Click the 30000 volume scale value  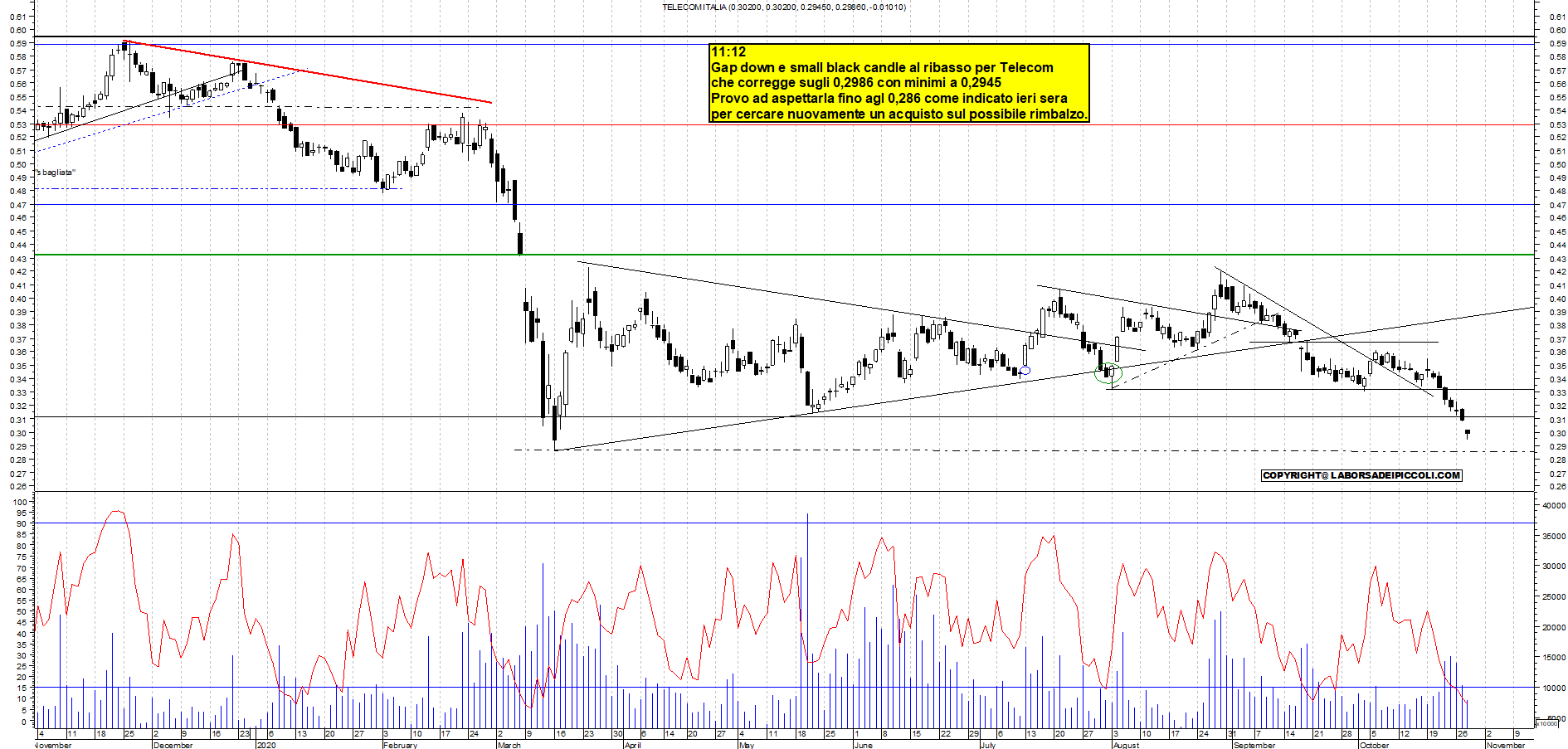pos(1553,567)
